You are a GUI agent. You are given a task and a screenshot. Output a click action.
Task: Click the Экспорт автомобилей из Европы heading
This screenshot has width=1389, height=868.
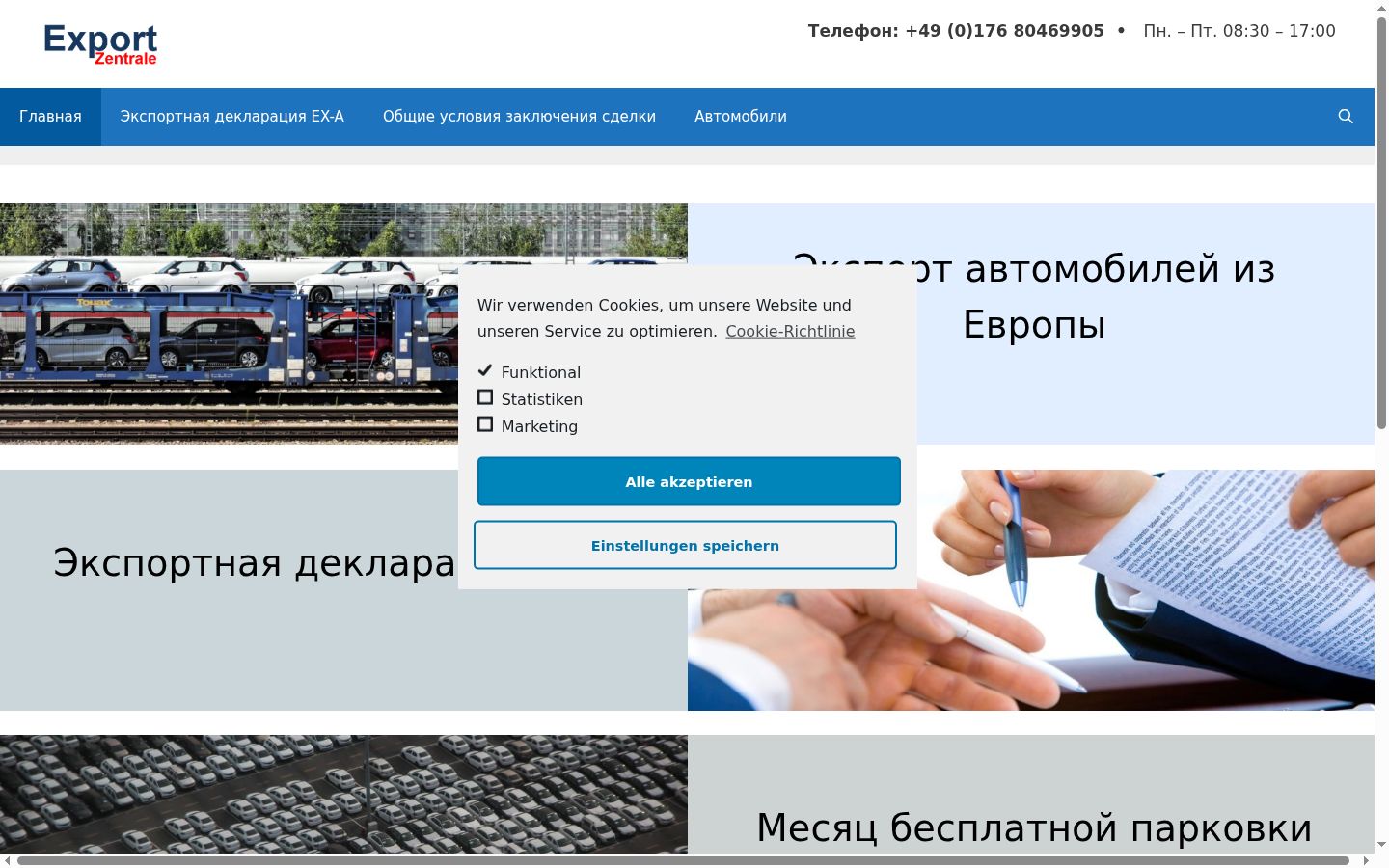(x=1034, y=296)
